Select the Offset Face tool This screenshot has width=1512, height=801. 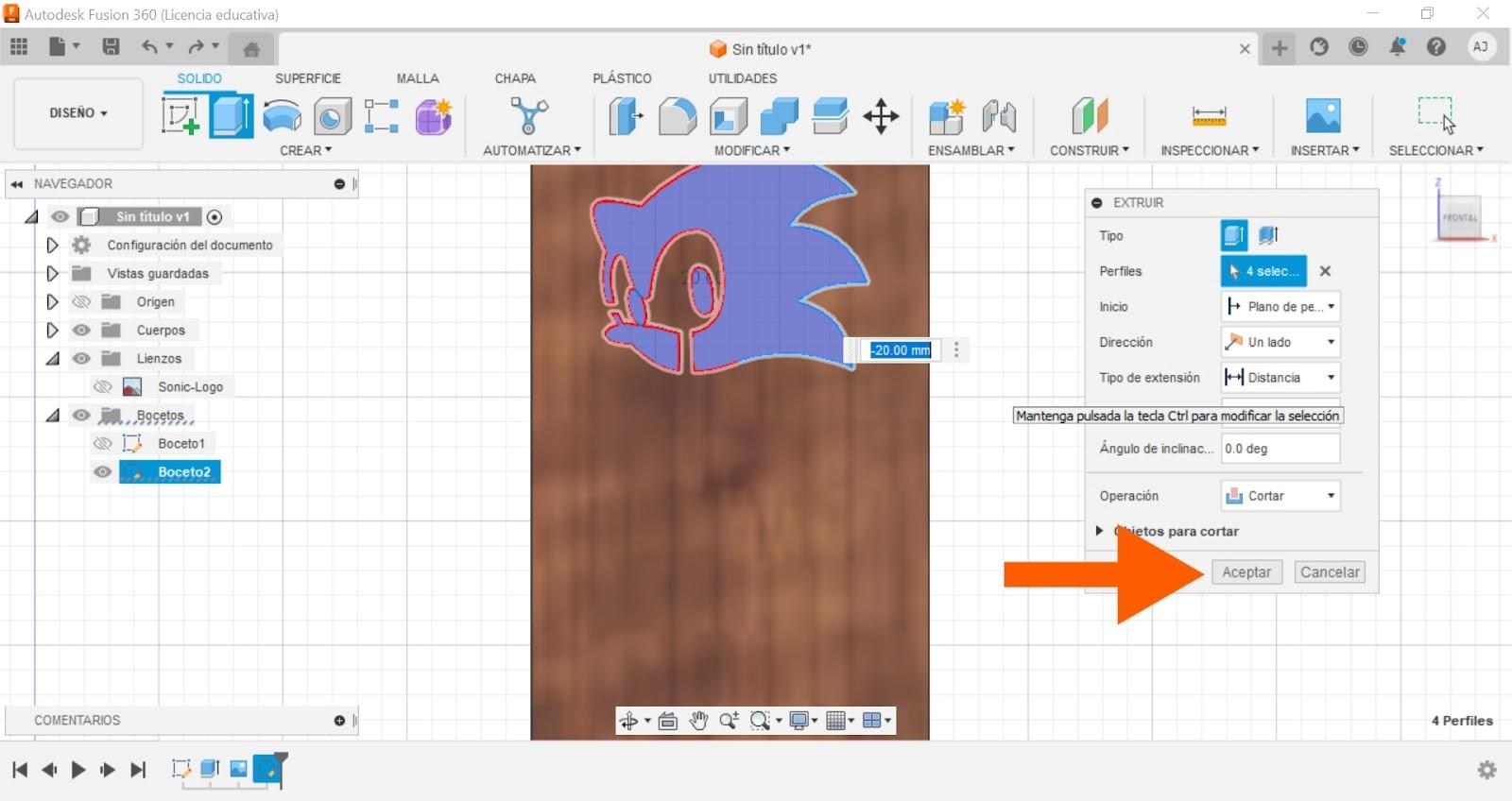click(830, 117)
